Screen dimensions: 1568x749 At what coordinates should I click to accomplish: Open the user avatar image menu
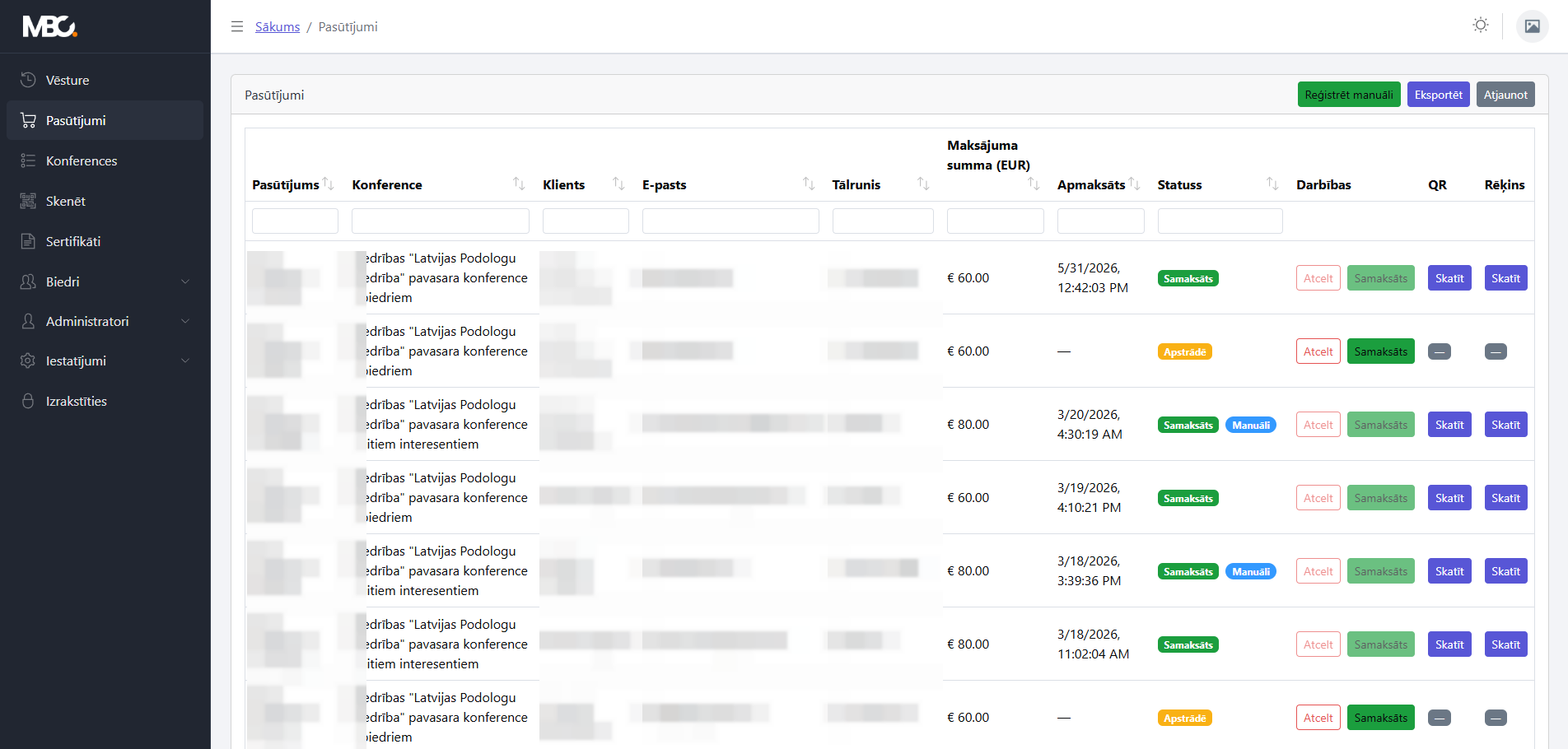pos(1533,26)
